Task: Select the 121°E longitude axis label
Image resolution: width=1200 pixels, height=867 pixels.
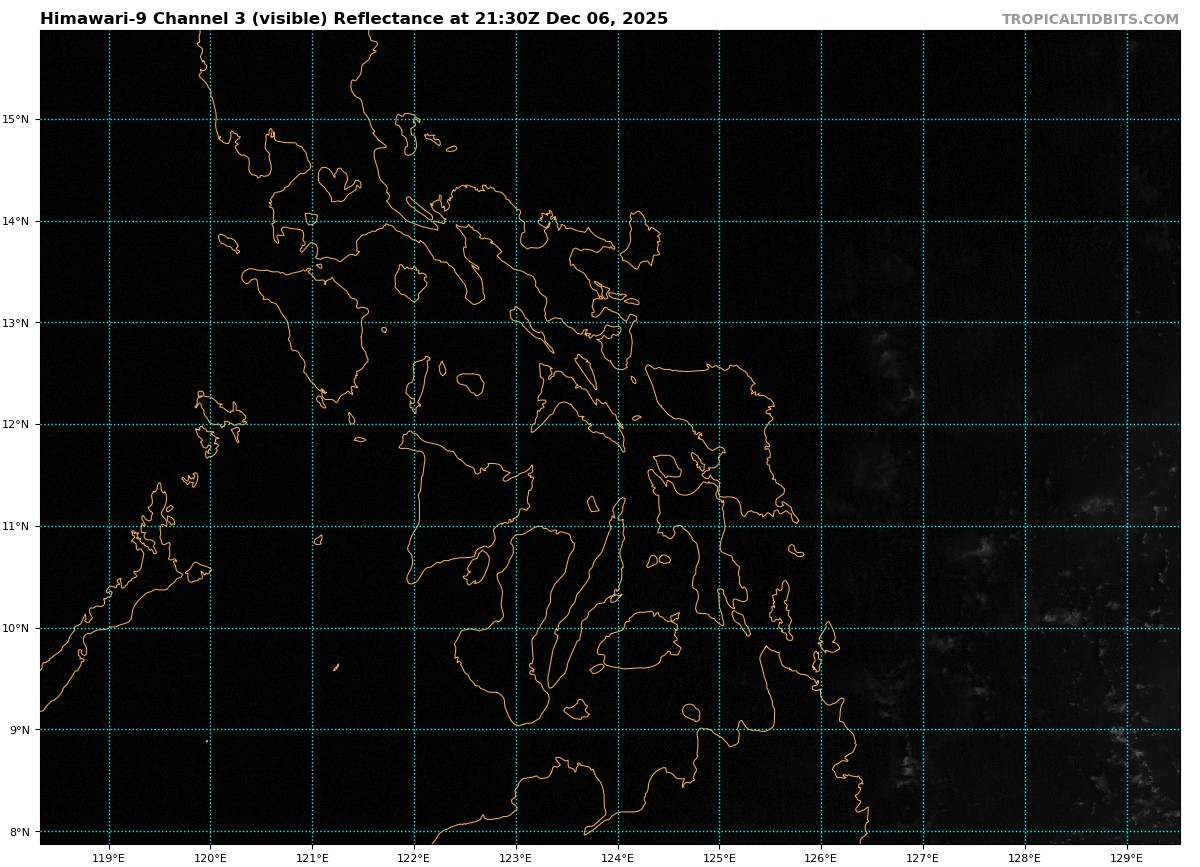Action: [x=312, y=857]
